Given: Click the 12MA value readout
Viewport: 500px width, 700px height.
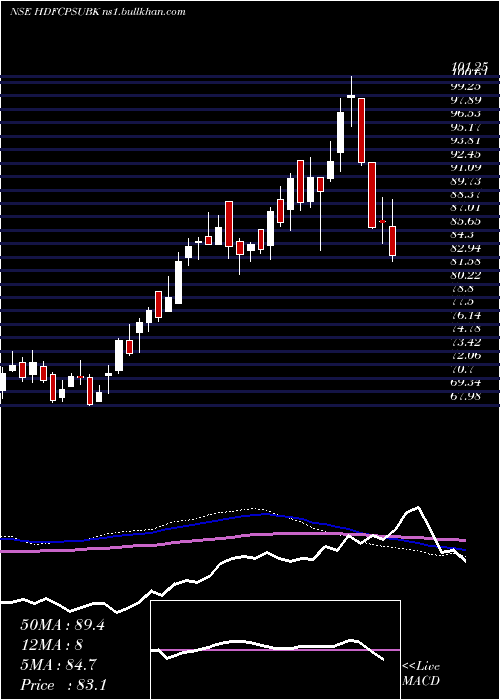Looking at the screenshot, I should coord(51,645).
